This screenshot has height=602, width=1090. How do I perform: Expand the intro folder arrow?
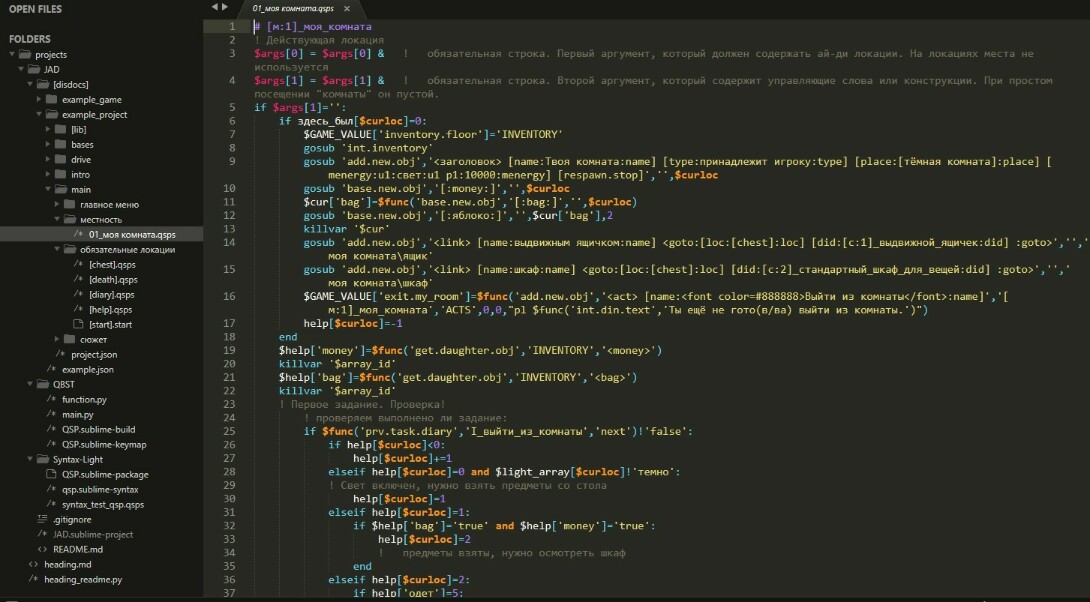(49, 174)
